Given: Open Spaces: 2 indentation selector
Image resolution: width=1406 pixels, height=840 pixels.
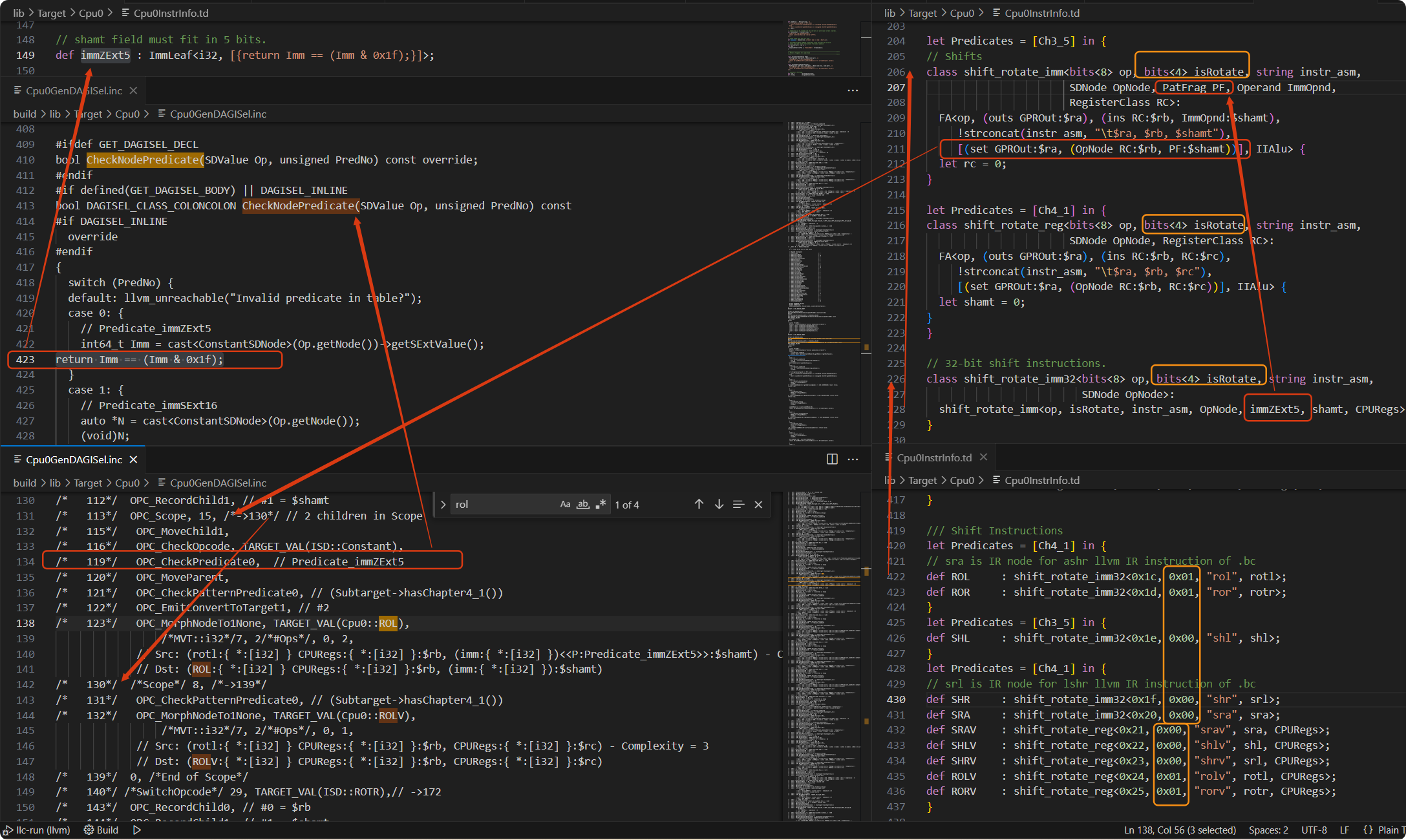Looking at the screenshot, I should point(1268,830).
